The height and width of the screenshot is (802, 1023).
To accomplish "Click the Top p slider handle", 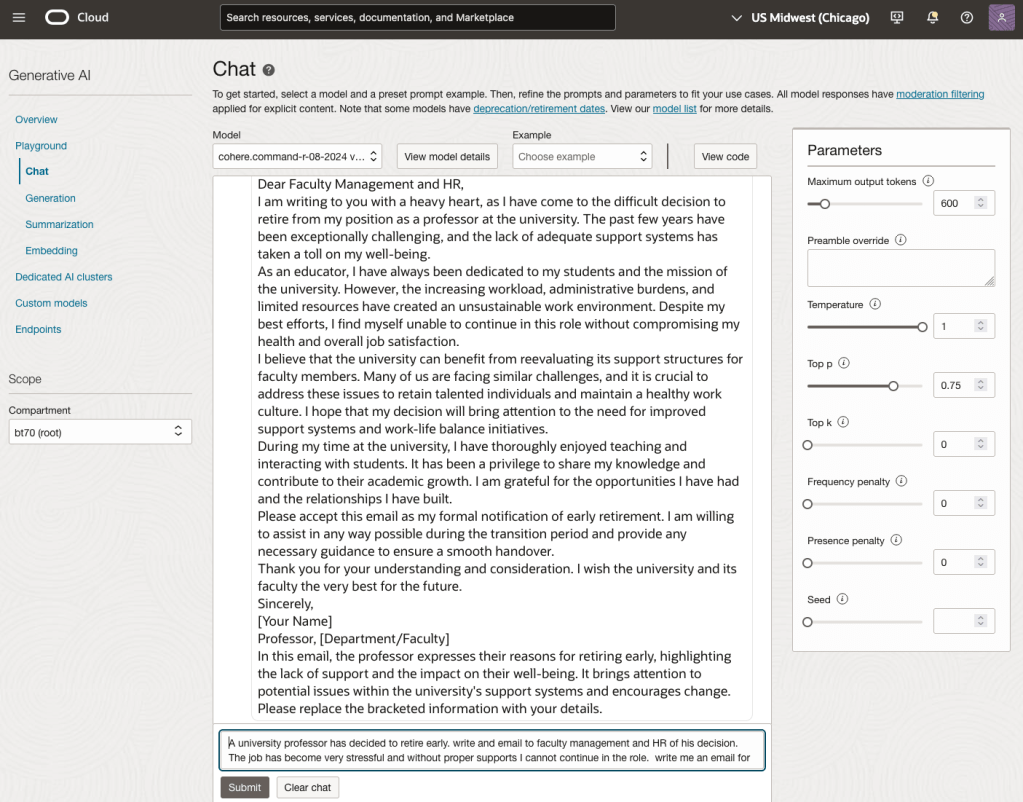I will (x=893, y=385).
